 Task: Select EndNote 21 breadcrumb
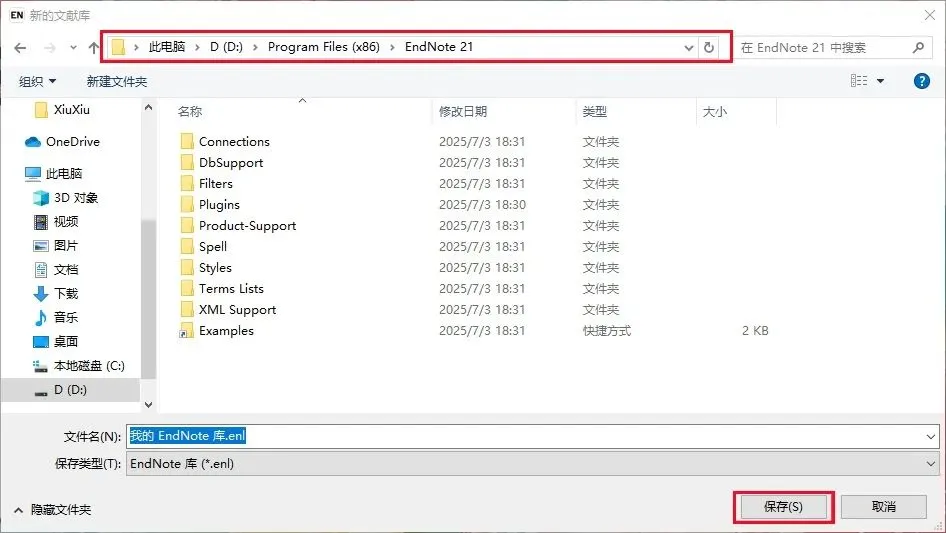click(439, 47)
